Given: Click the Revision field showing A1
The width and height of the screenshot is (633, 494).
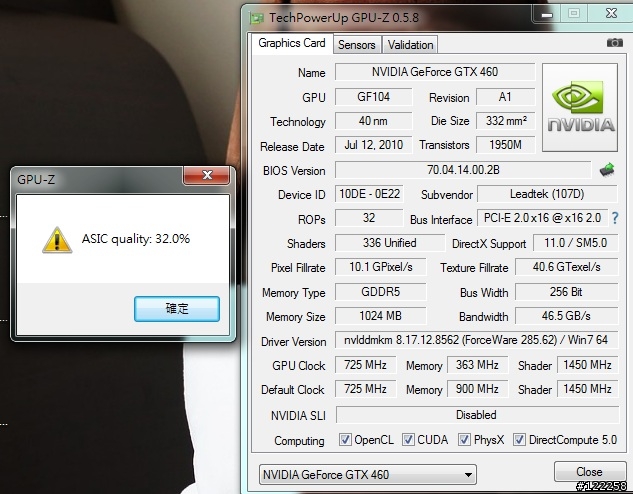Looking at the screenshot, I should coord(505,97).
